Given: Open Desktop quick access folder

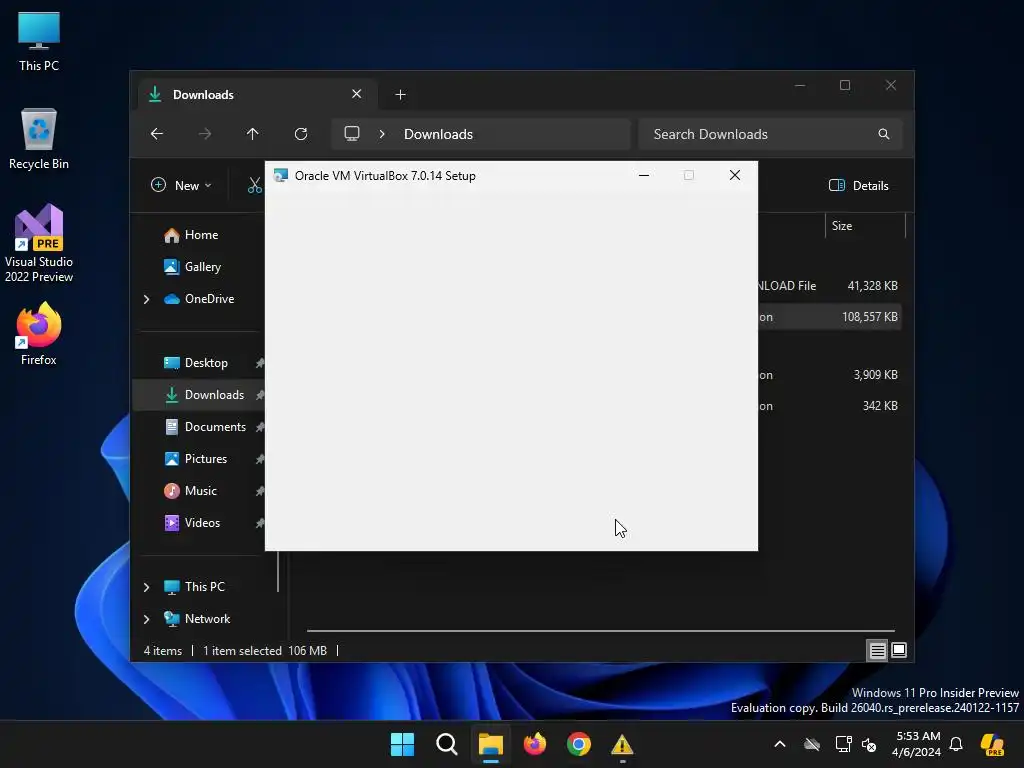Looking at the screenshot, I should (196, 363).
